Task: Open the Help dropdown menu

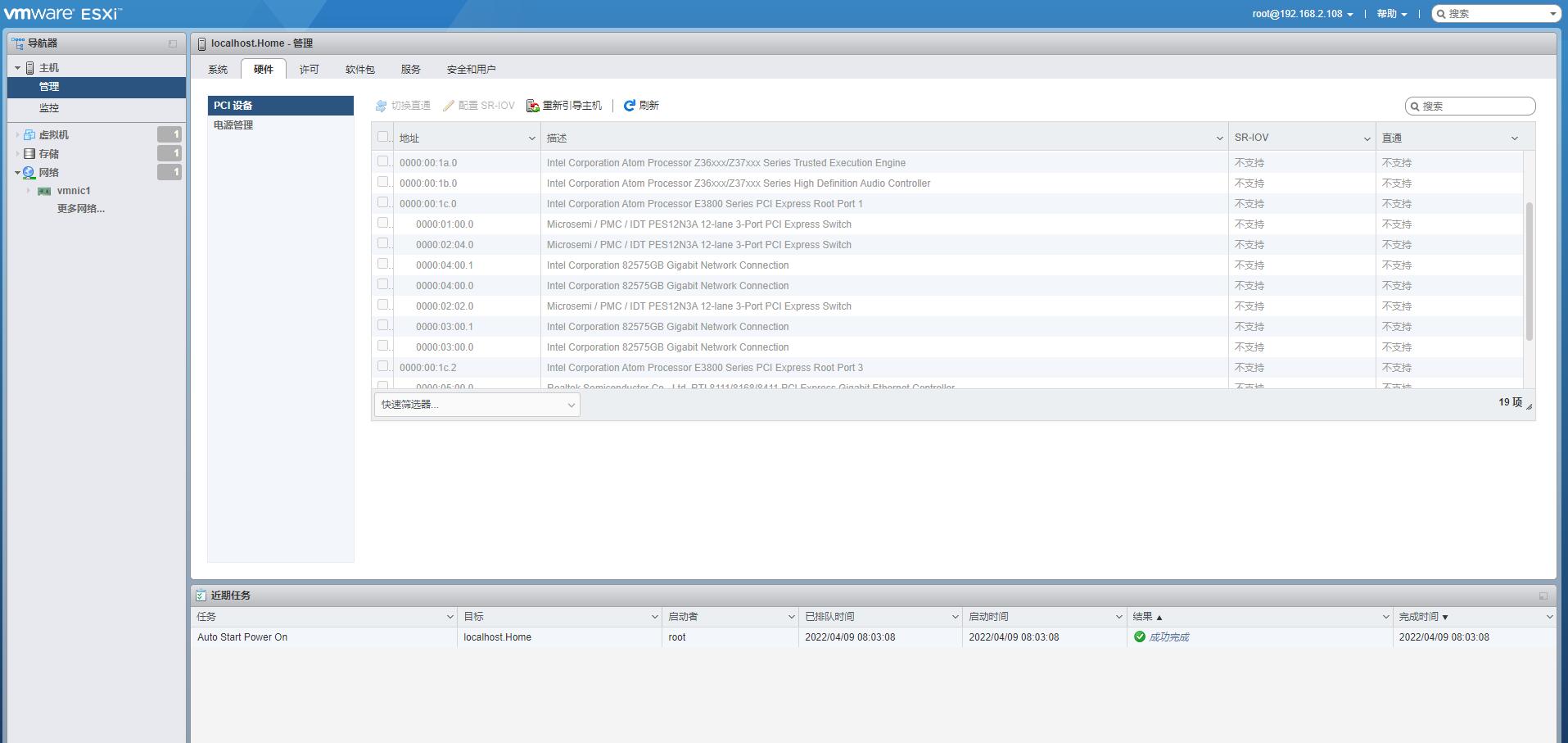Action: 1391,14
